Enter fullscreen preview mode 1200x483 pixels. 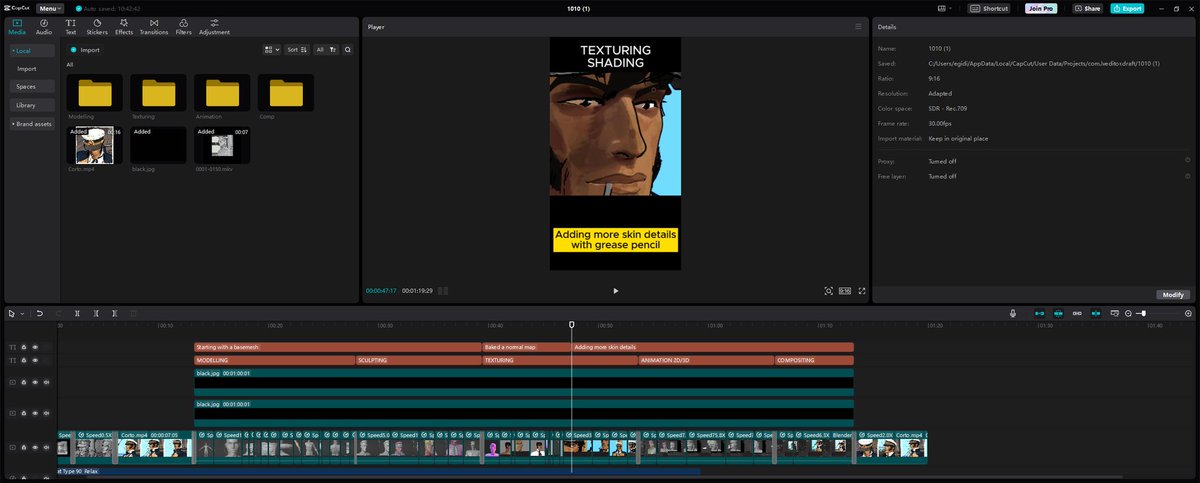[x=862, y=291]
